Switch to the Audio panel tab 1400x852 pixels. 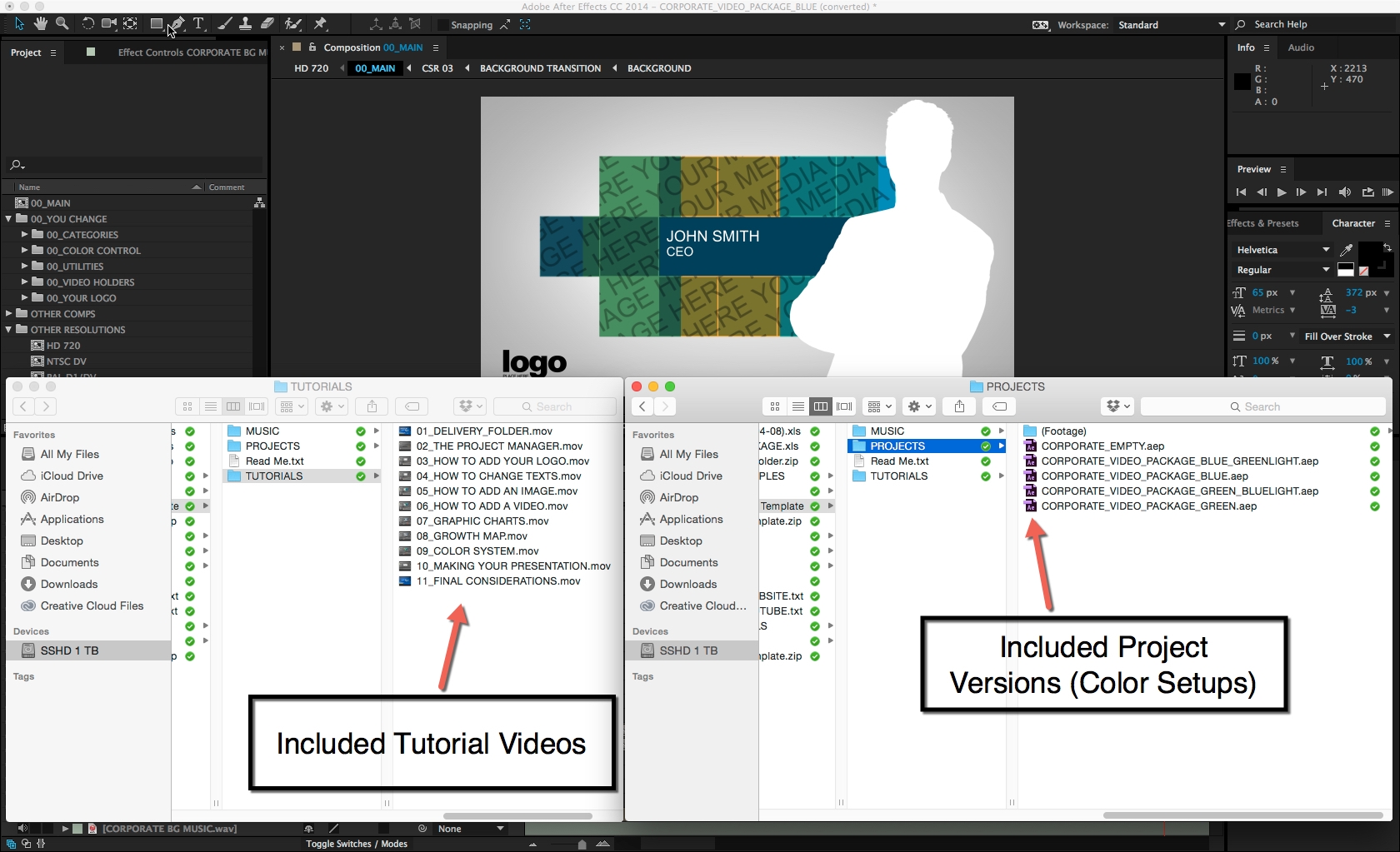point(1300,47)
